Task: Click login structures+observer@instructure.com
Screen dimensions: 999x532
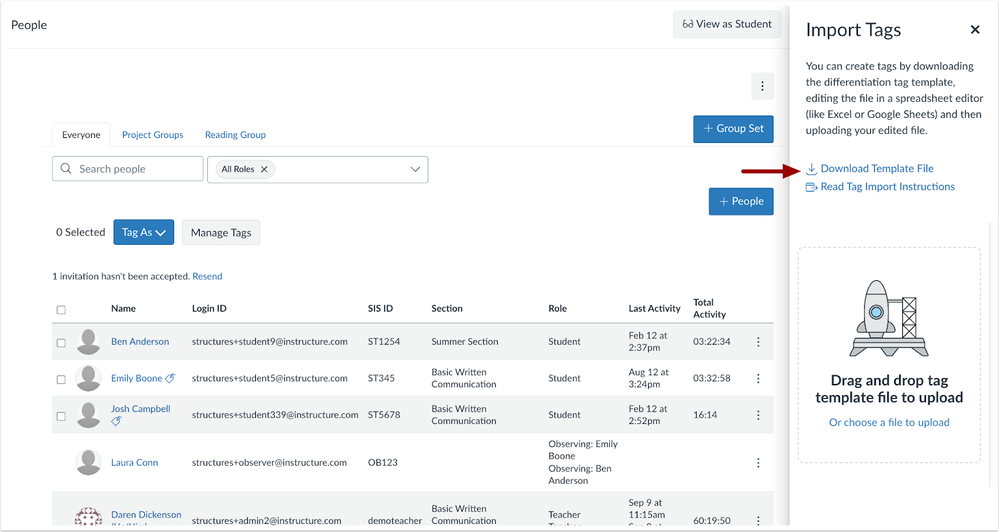Action: click(x=270, y=463)
